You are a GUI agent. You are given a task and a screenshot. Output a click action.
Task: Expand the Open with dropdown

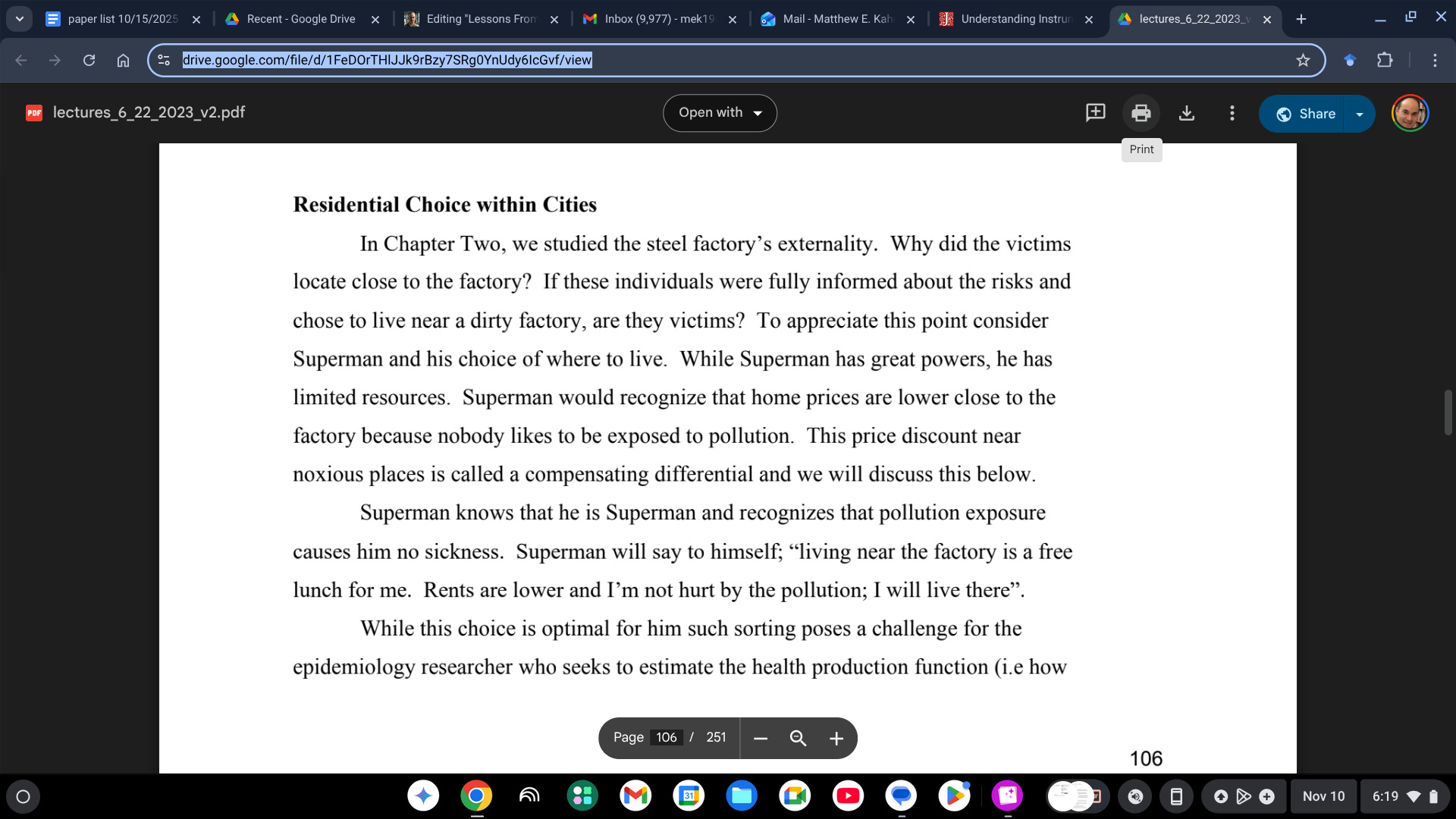720,113
